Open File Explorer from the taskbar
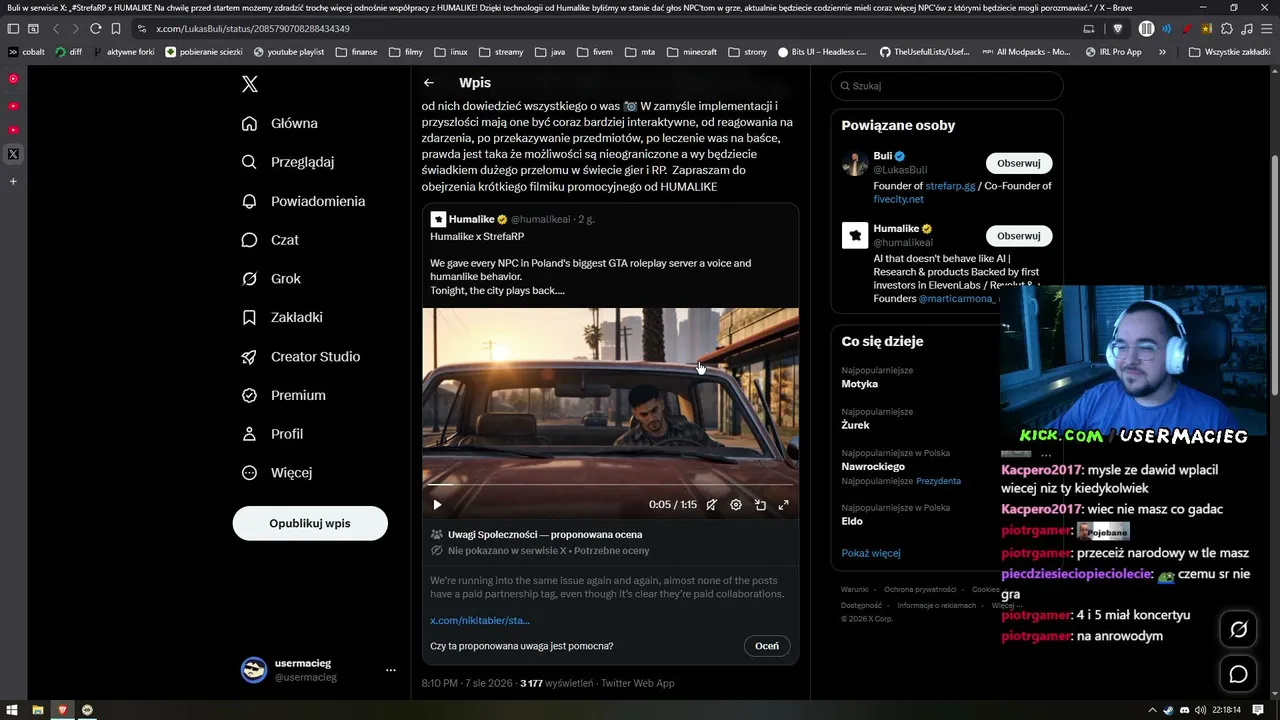The image size is (1280, 720). [x=37, y=710]
